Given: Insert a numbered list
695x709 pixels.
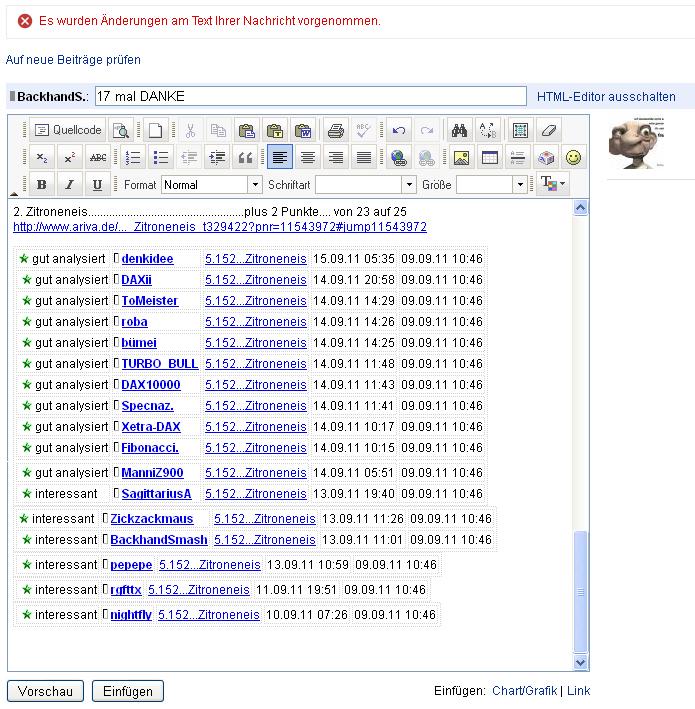Looking at the screenshot, I should click(133, 157).
